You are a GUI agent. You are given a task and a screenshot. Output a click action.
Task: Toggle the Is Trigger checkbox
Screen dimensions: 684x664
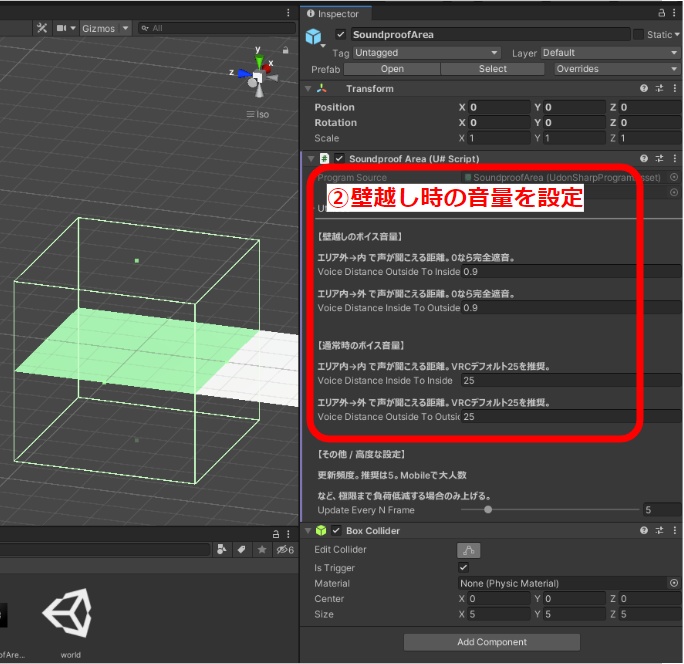click(x=463, y=568)
